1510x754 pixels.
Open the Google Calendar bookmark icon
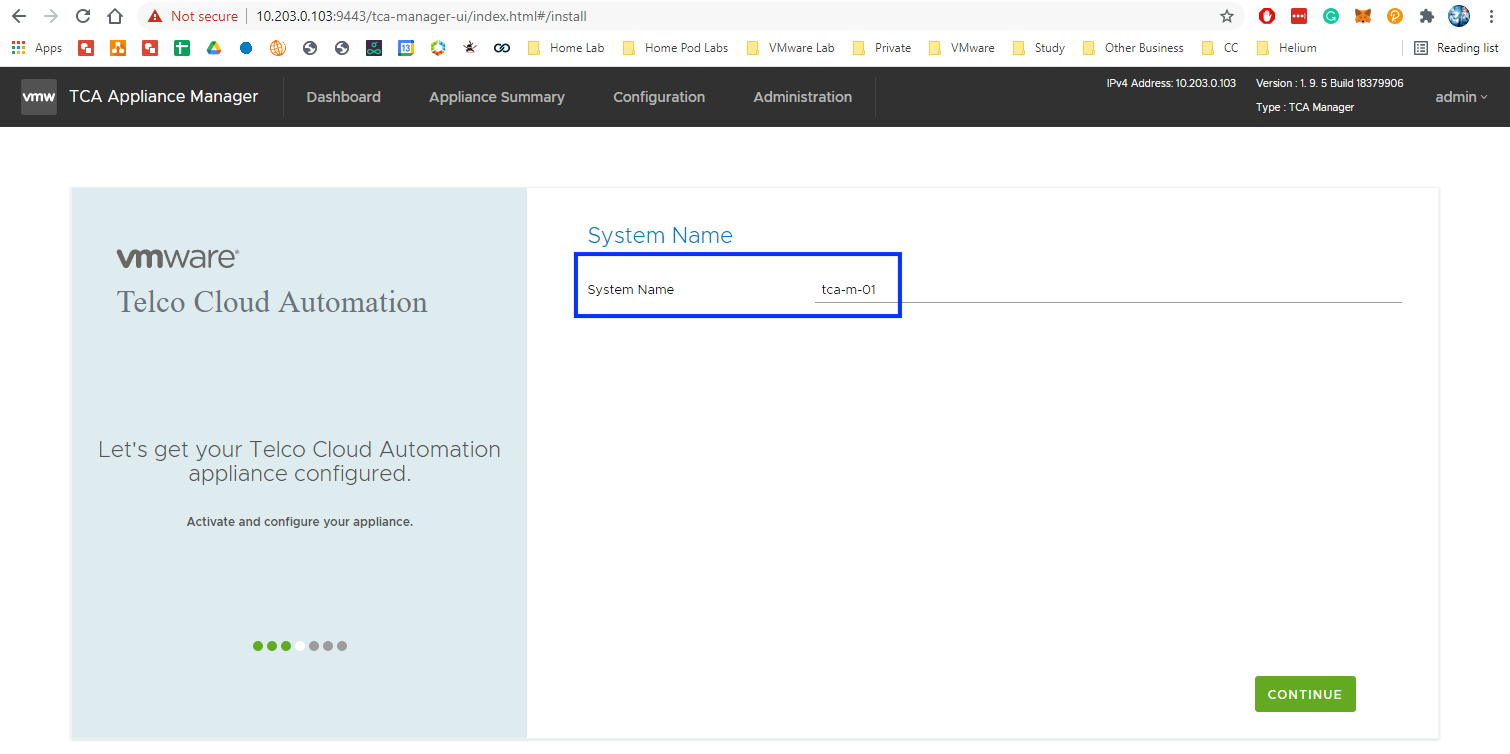point(405,48)
